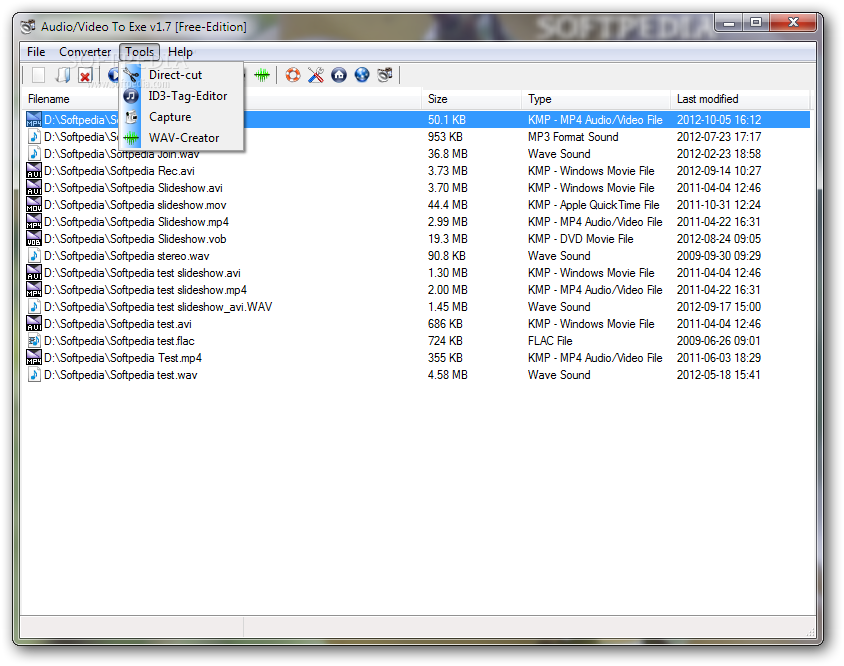Click the FLAC File type cell
The width and height of the screenshot is (844, 666).
click(x=550, y=341)
